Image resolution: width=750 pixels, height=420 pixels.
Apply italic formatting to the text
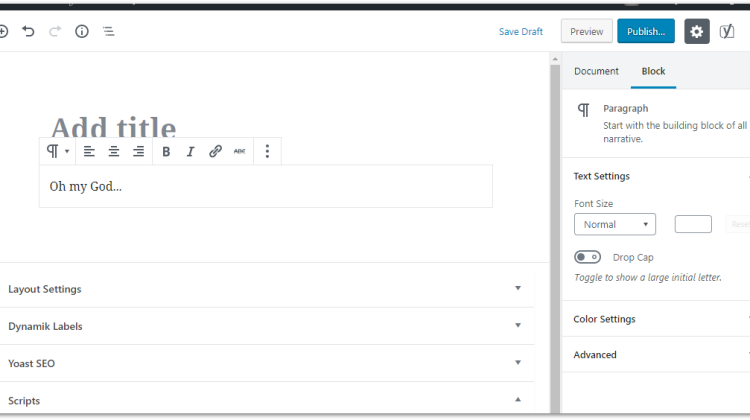190,152
